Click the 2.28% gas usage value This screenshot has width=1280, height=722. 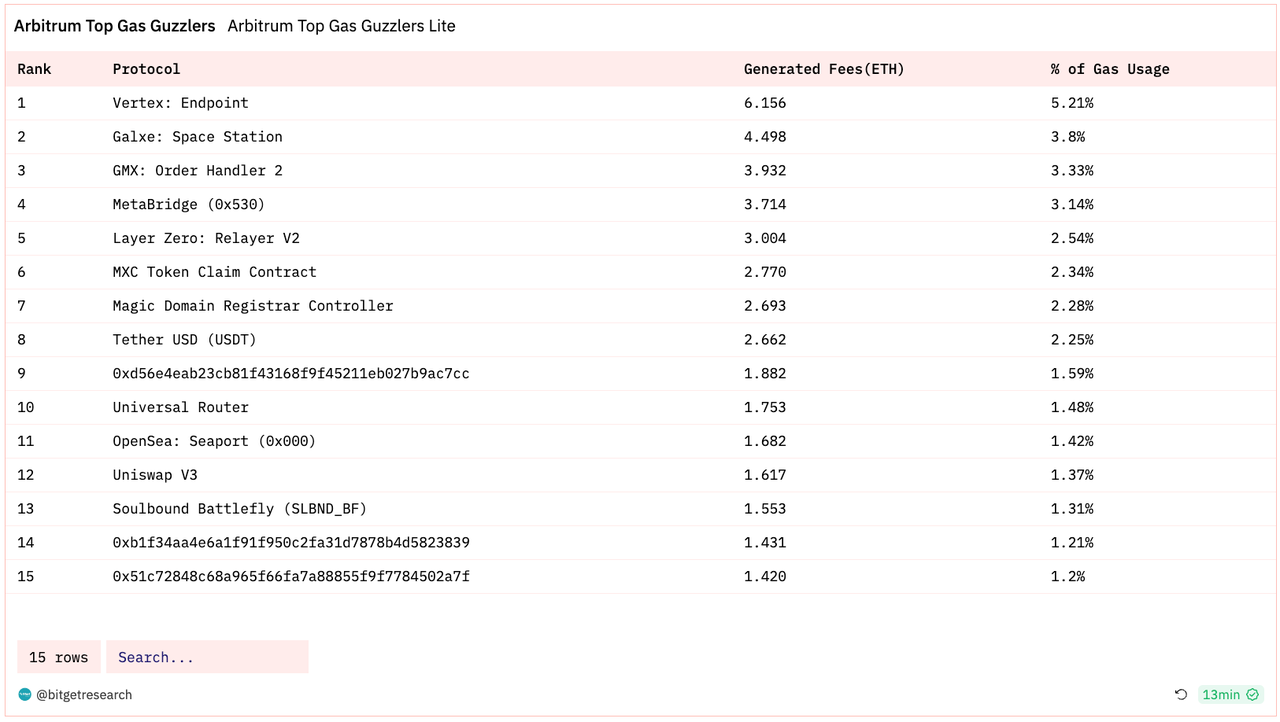pos(1072,306)
